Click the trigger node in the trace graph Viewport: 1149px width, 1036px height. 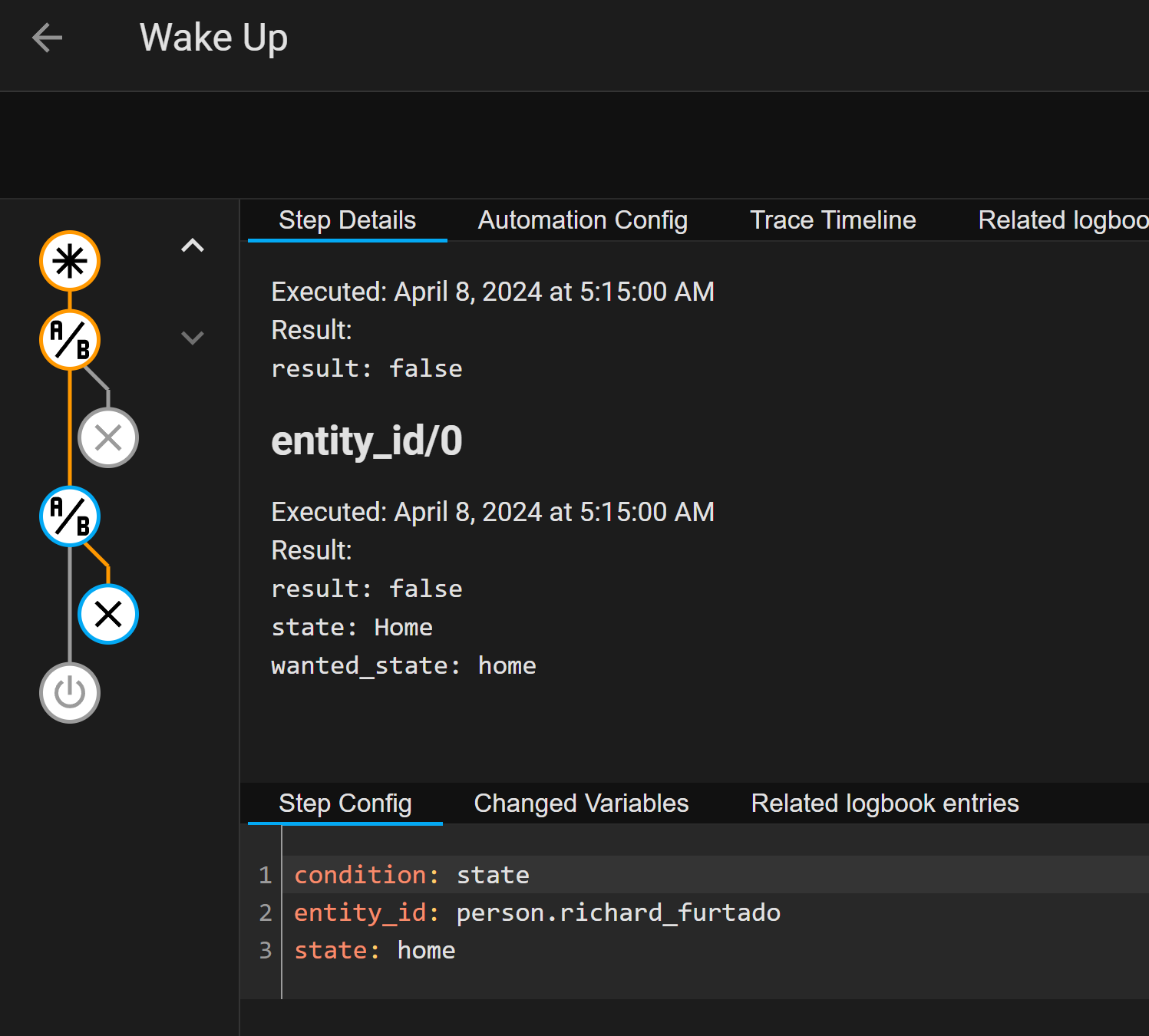pos(69,261)
